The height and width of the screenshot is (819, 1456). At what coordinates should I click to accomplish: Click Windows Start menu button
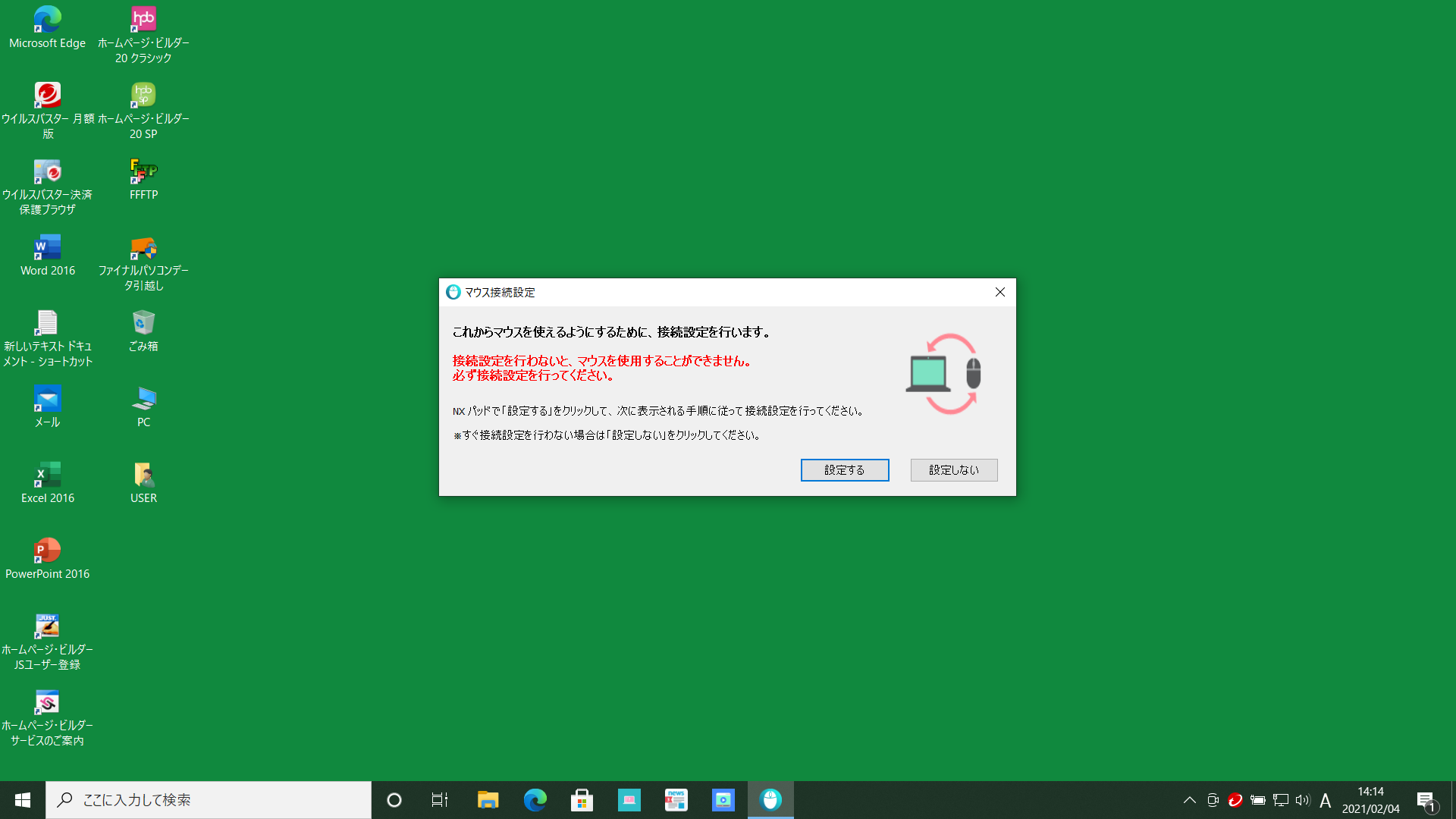pyautogui.click(x=22, y=799)
